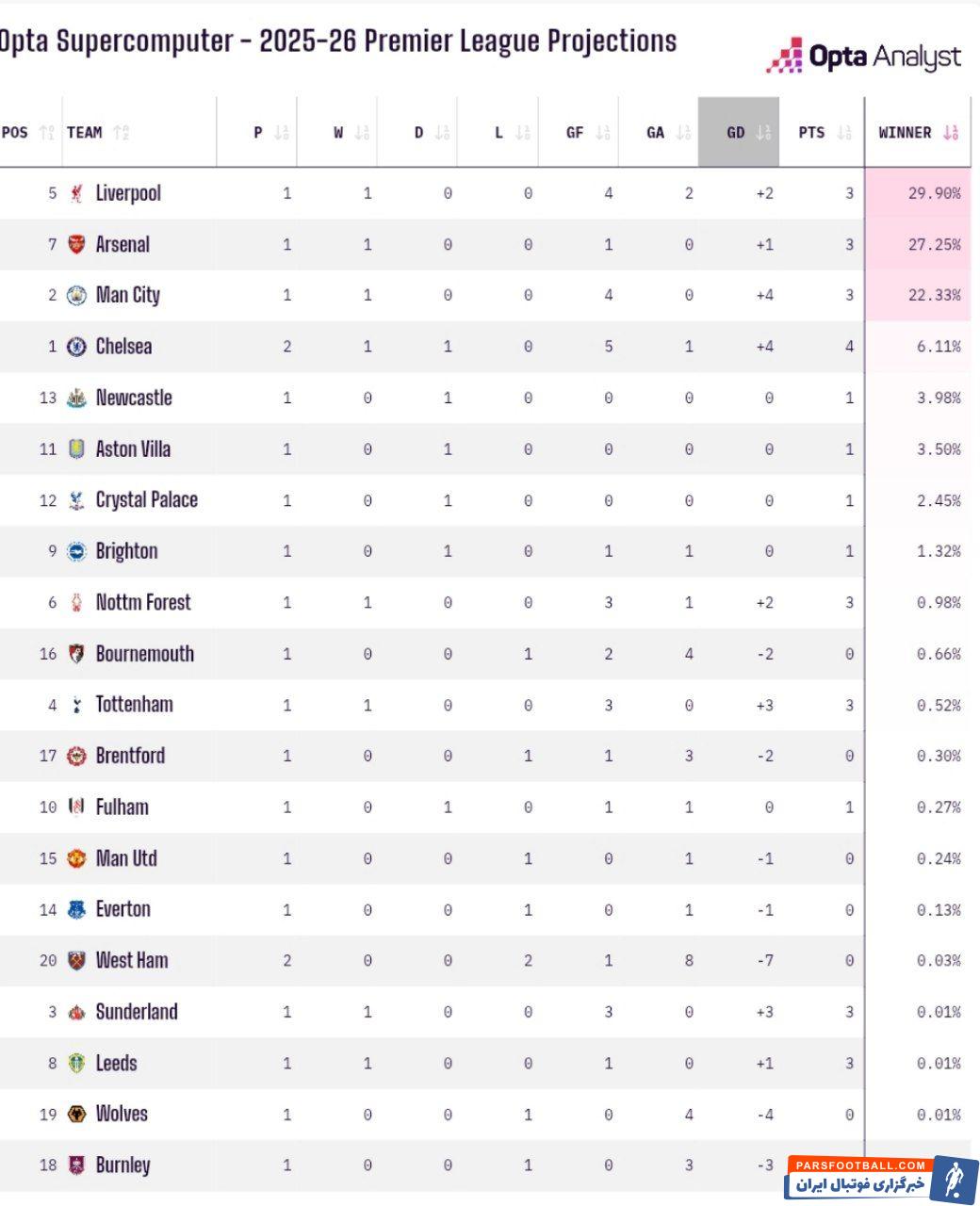
Task: Click the Man City club crest icon
Action: pos(76,296)
